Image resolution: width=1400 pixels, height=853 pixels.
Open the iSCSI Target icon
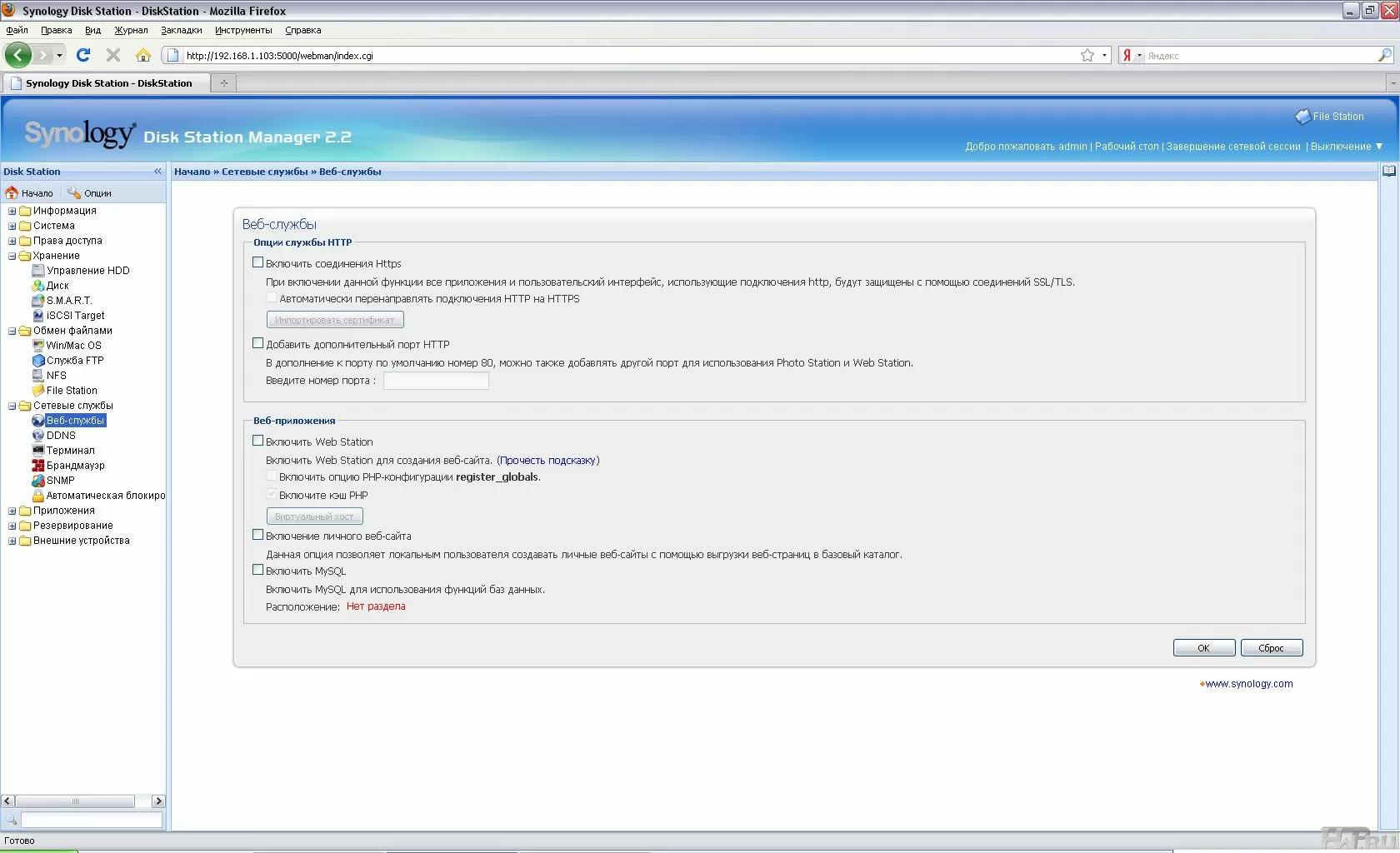(37, 316)
